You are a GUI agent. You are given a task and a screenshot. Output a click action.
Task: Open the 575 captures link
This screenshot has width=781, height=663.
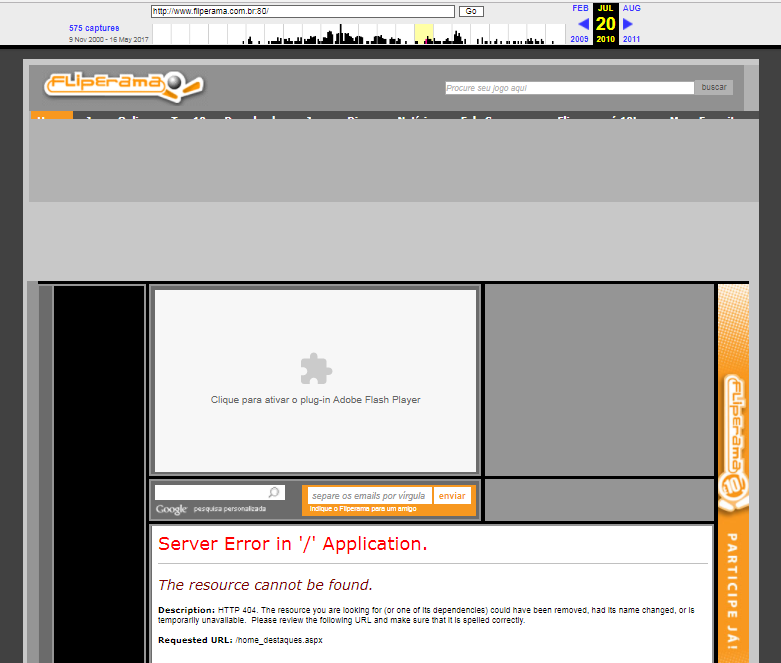[94, 28]
